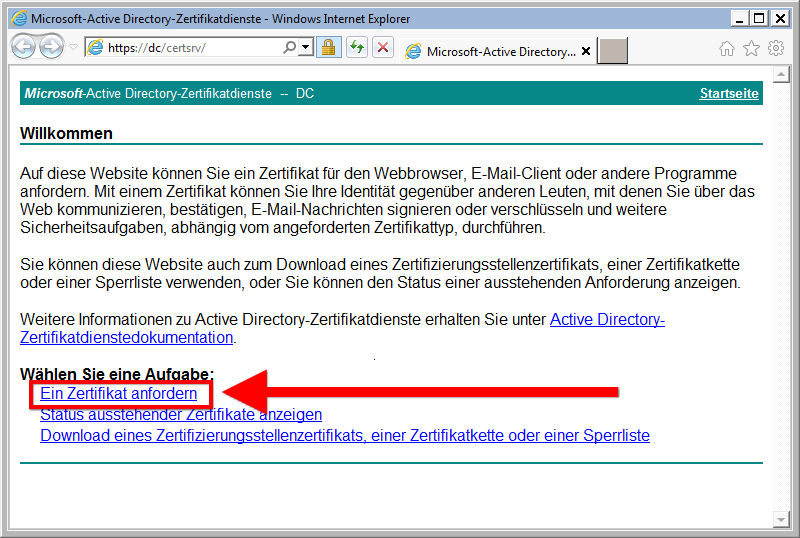Open Favorites with the star icon
800x538 pixels.
click(751, 48)
